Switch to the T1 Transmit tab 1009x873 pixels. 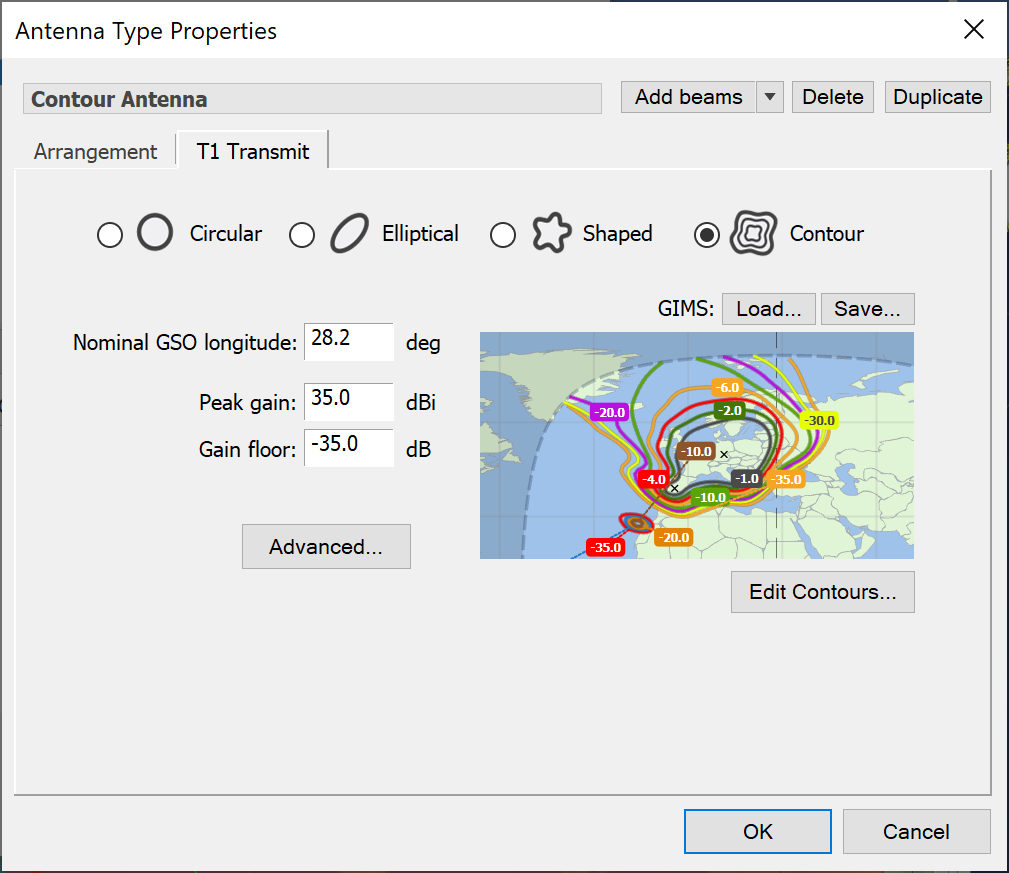(x=252, y=151)
